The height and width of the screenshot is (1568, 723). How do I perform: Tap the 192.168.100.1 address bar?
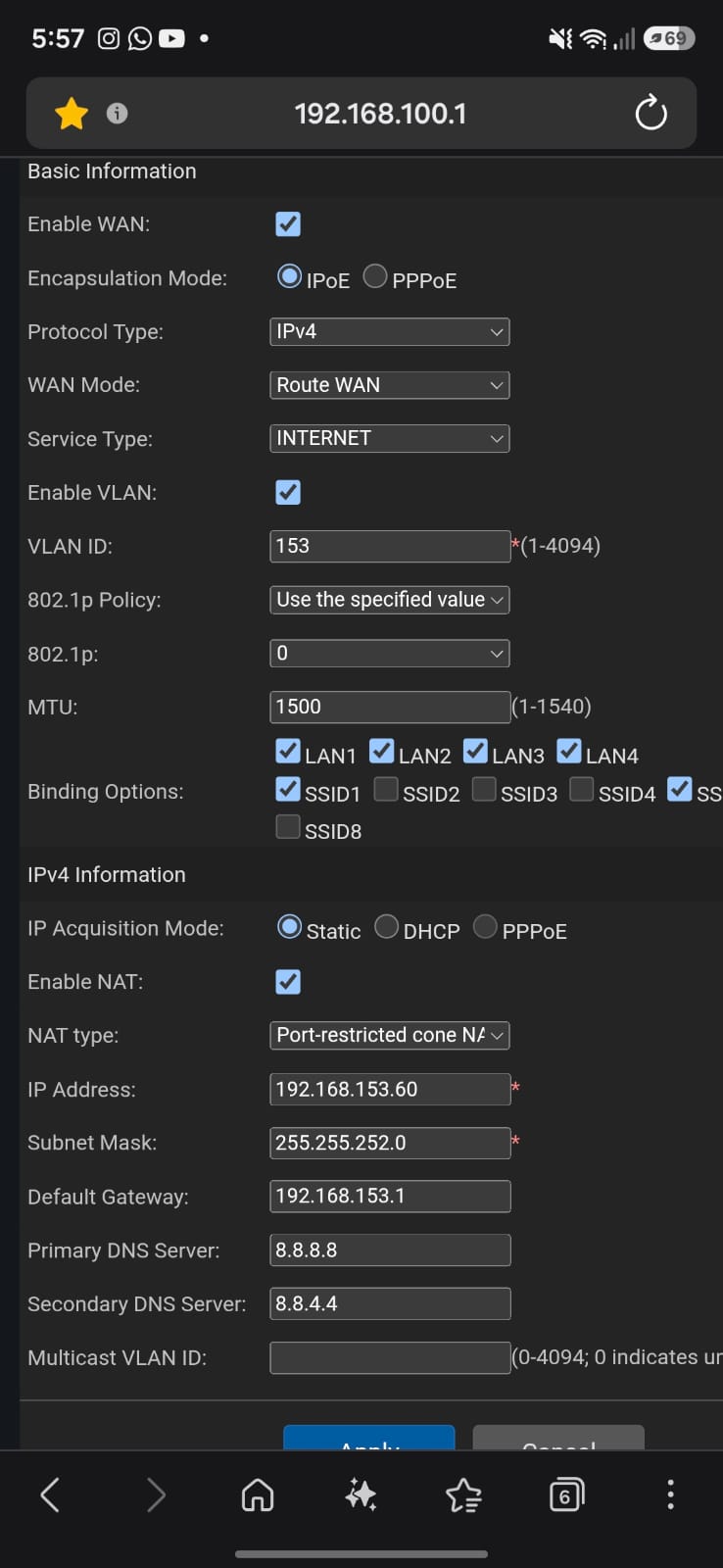click(x=380, y=114)
